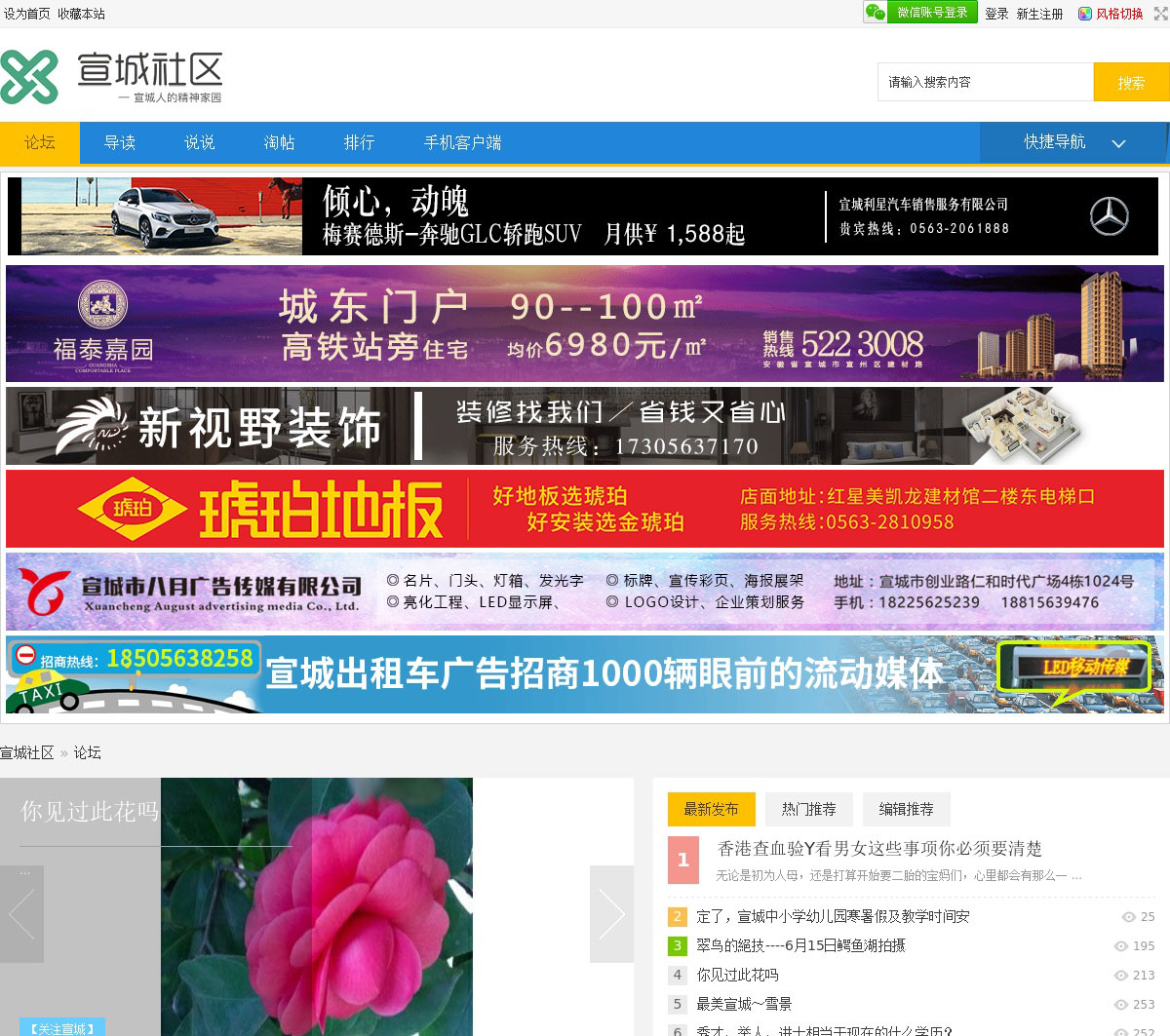This screenshot has height=1036, width=1170.
Task: Click the number 3 rank badge
Action: [678, 945]
